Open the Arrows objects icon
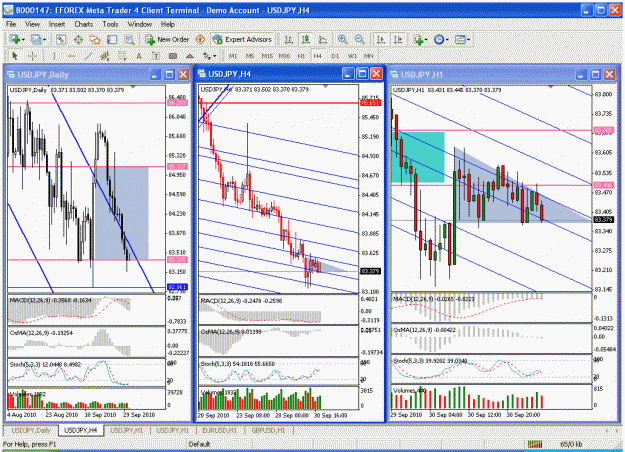The image size is (625, 452). click(x=206, y=56)
